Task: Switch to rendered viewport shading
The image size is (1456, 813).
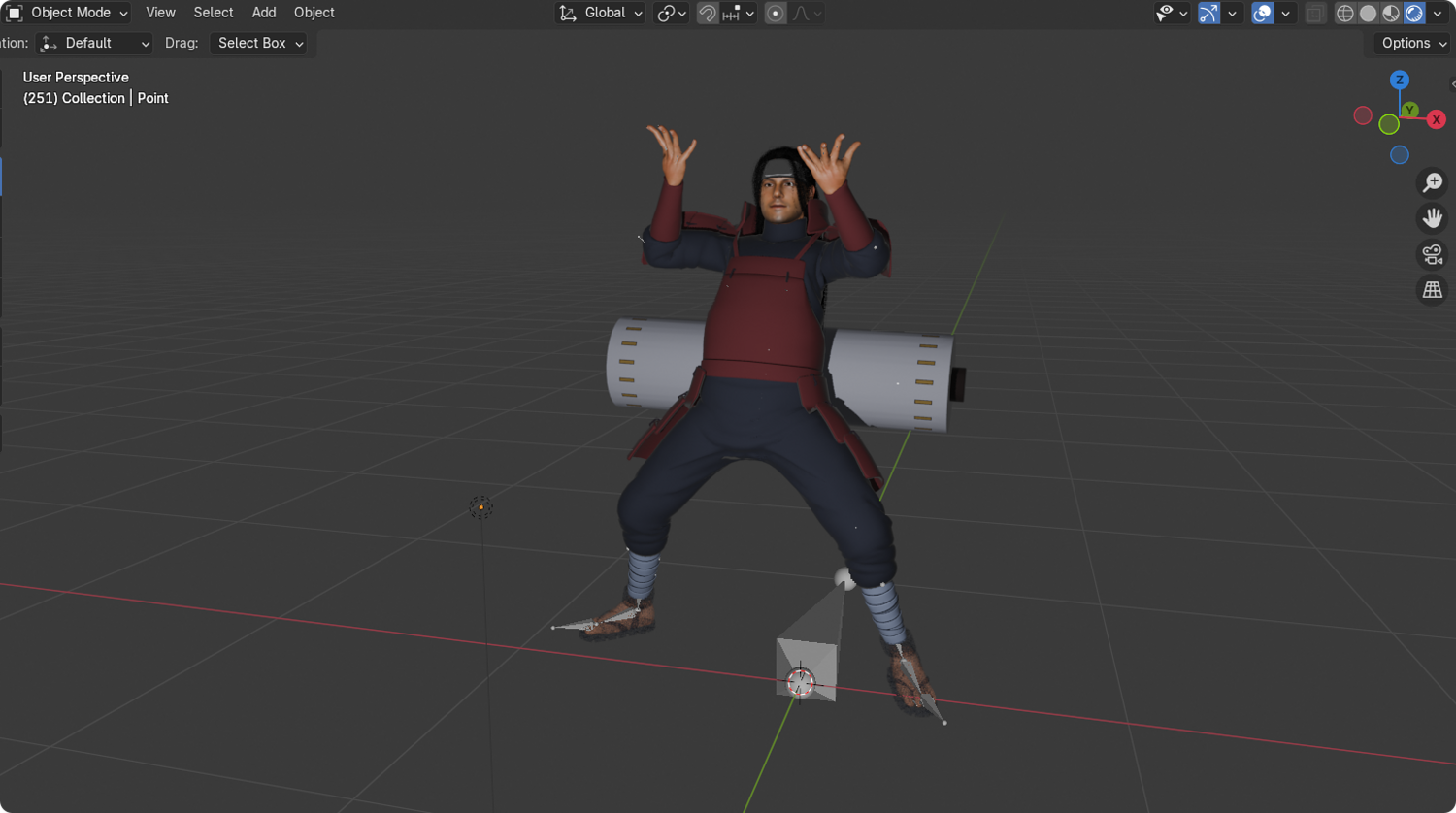Action: point(1414,13)
